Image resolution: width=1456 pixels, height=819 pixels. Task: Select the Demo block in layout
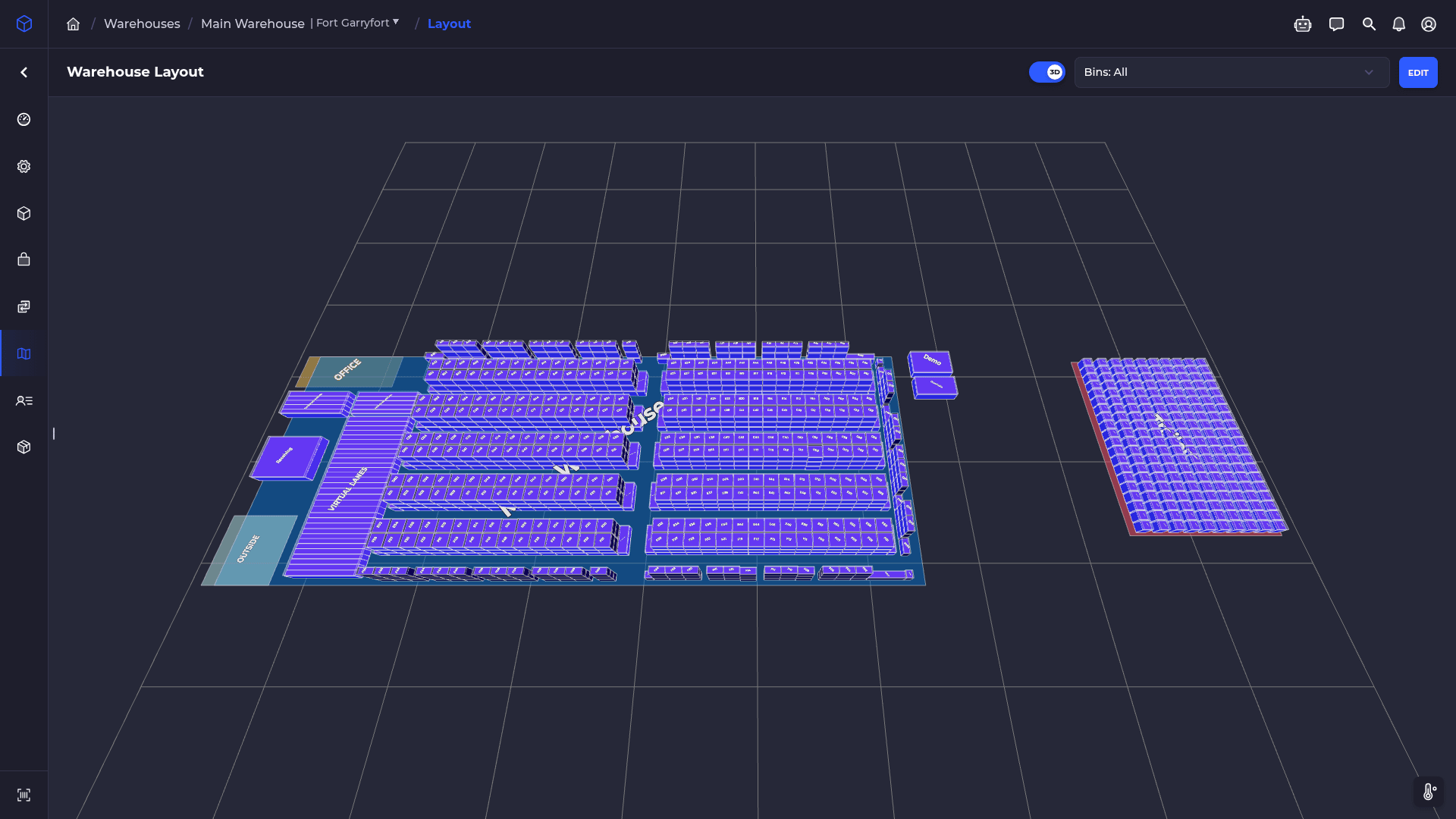[x=930, y=362]
